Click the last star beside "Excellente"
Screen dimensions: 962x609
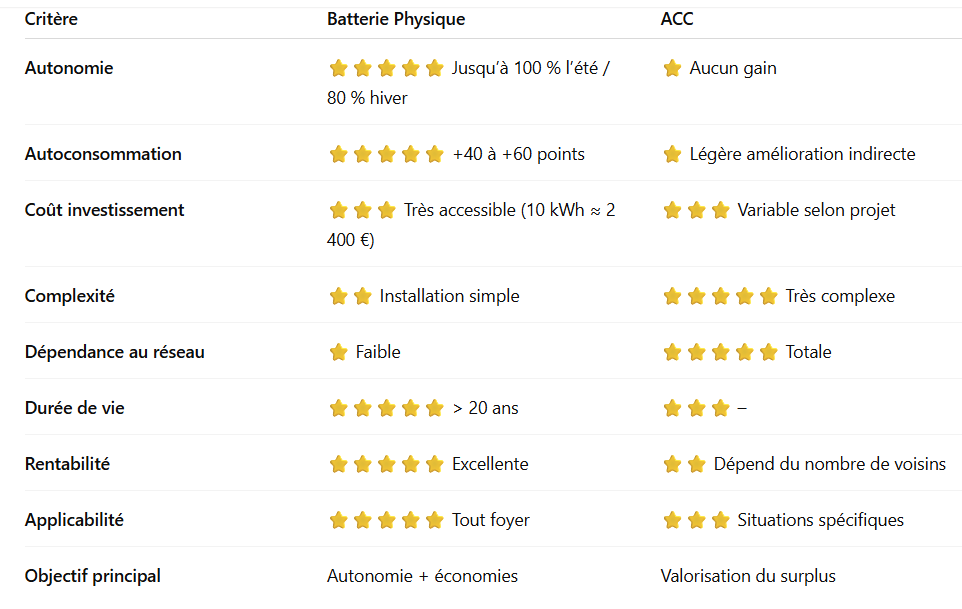[x=434, y=464]
